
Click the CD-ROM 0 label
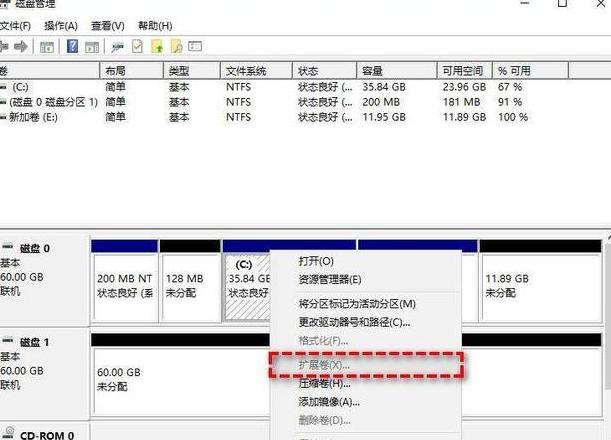(47, 435)
